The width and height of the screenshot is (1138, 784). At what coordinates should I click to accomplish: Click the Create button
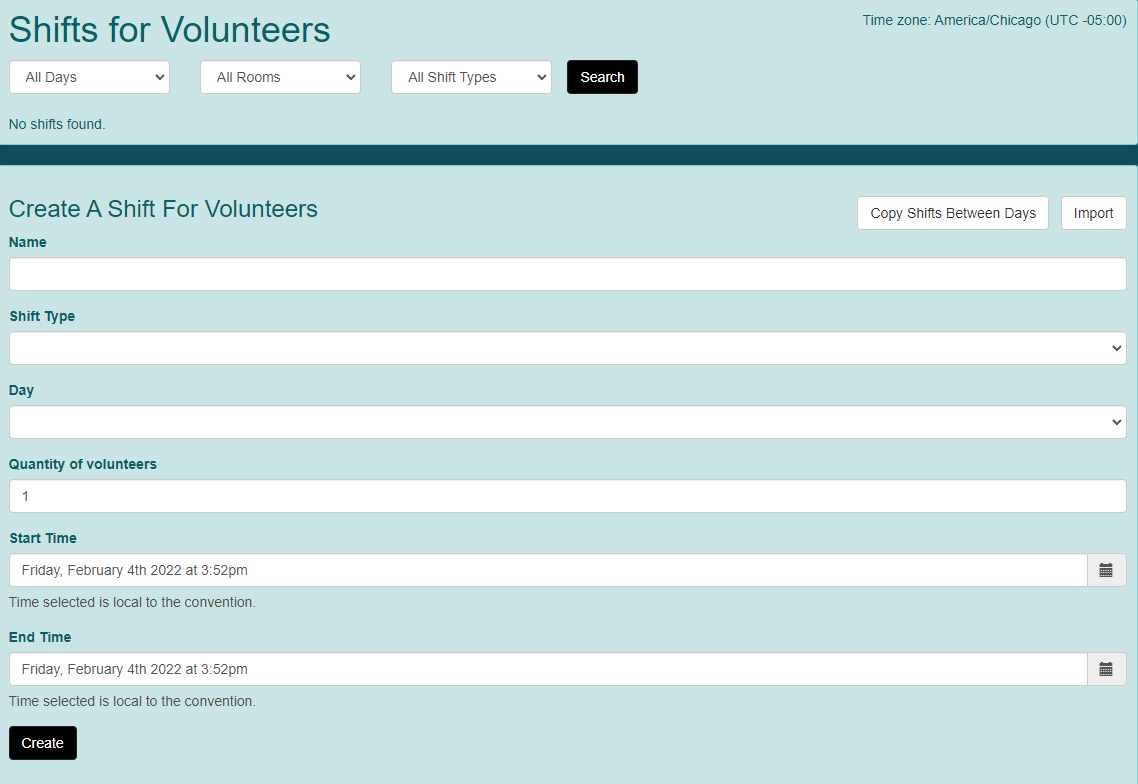coord(43,743)
